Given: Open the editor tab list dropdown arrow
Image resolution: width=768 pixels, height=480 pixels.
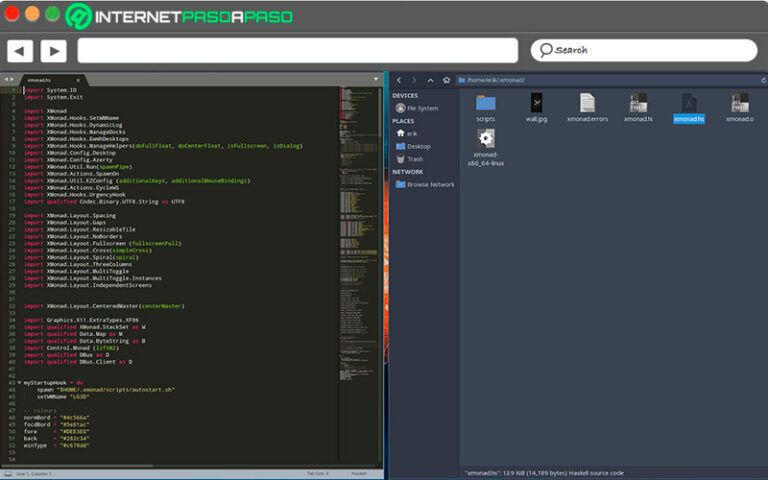Looking at the screenshot, I should coord(377,78).
